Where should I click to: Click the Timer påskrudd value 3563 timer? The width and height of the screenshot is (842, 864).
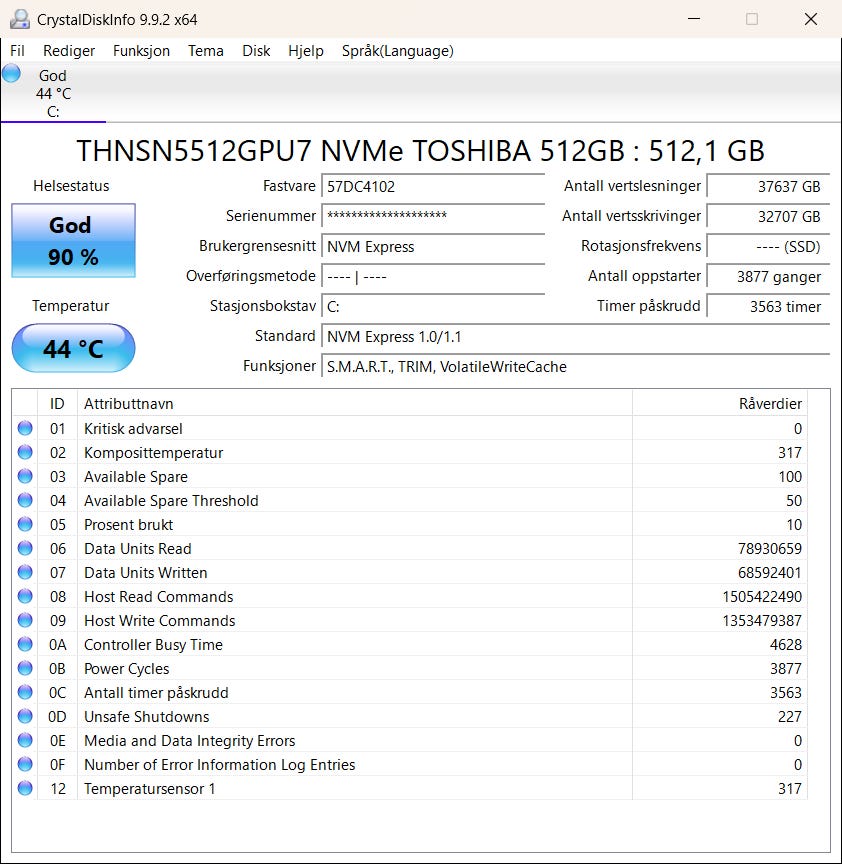[x=768, y=306]
